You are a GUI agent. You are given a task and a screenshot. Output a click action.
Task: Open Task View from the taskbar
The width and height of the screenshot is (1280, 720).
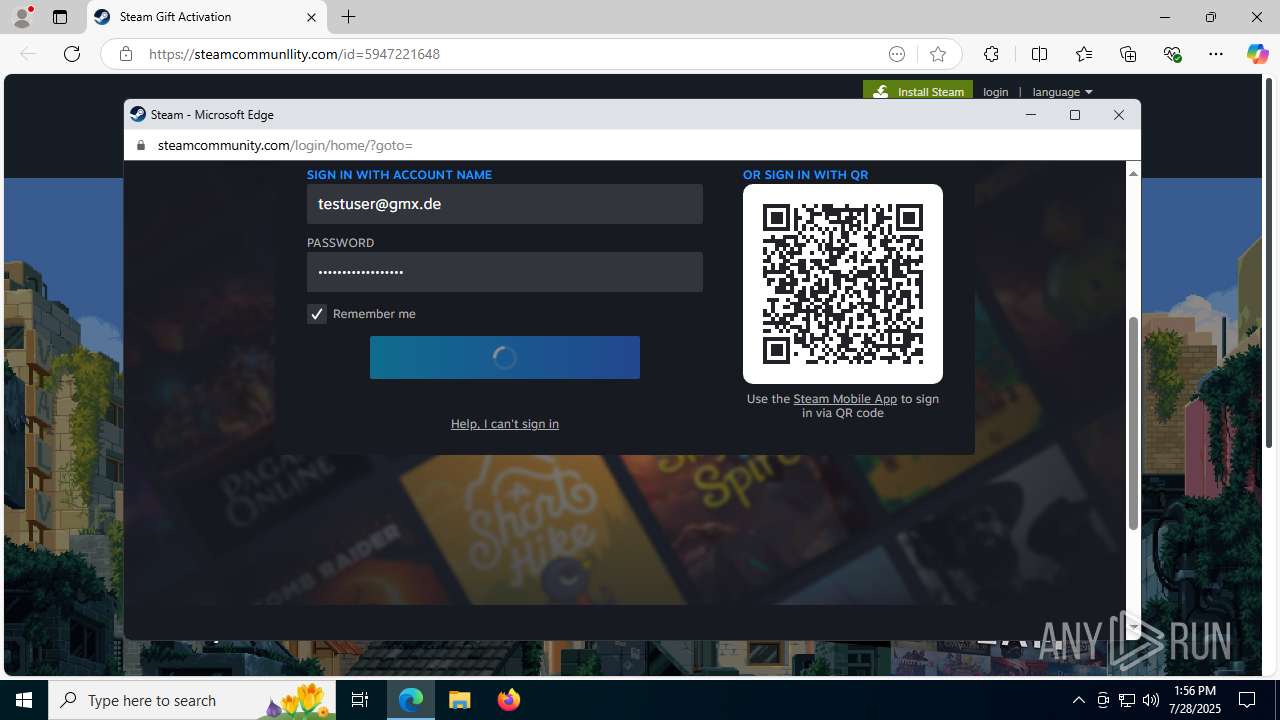(361, 700)
